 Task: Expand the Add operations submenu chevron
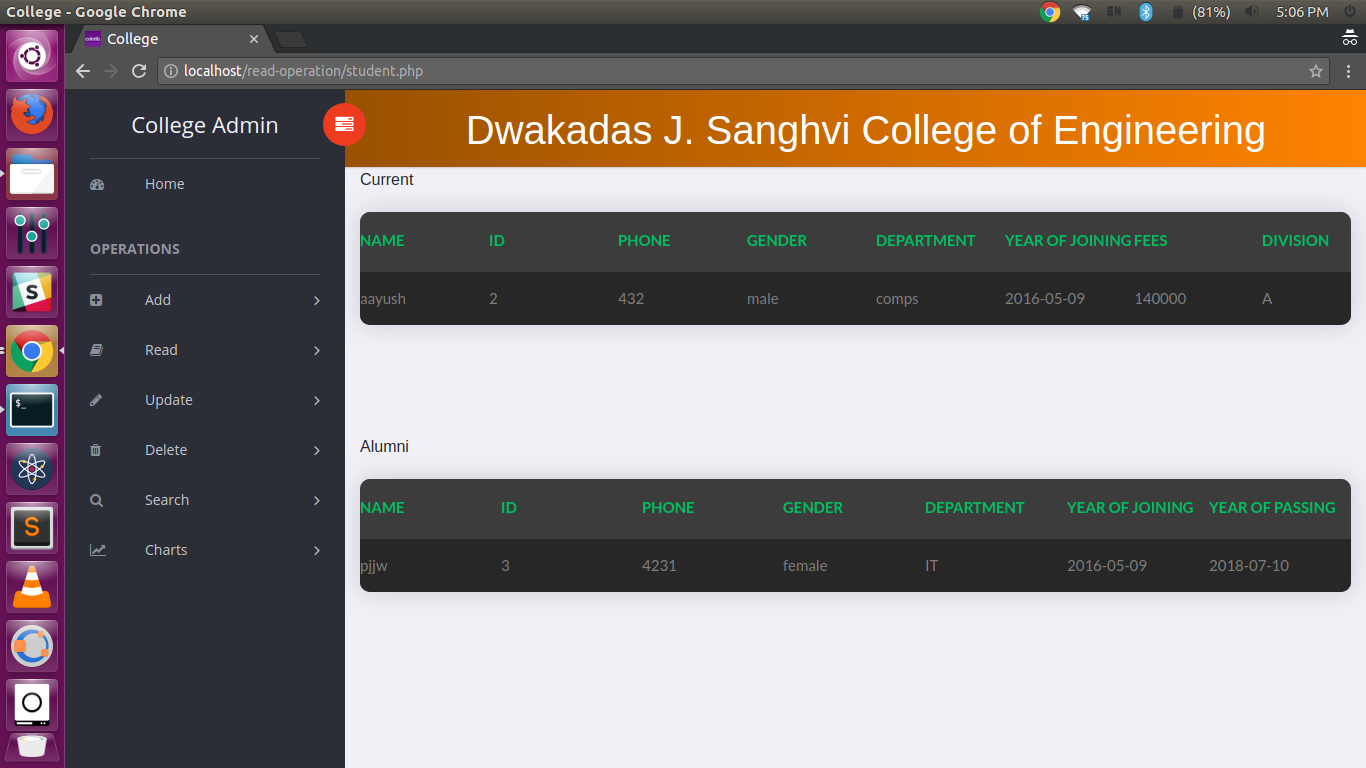(x=316, y=299)
